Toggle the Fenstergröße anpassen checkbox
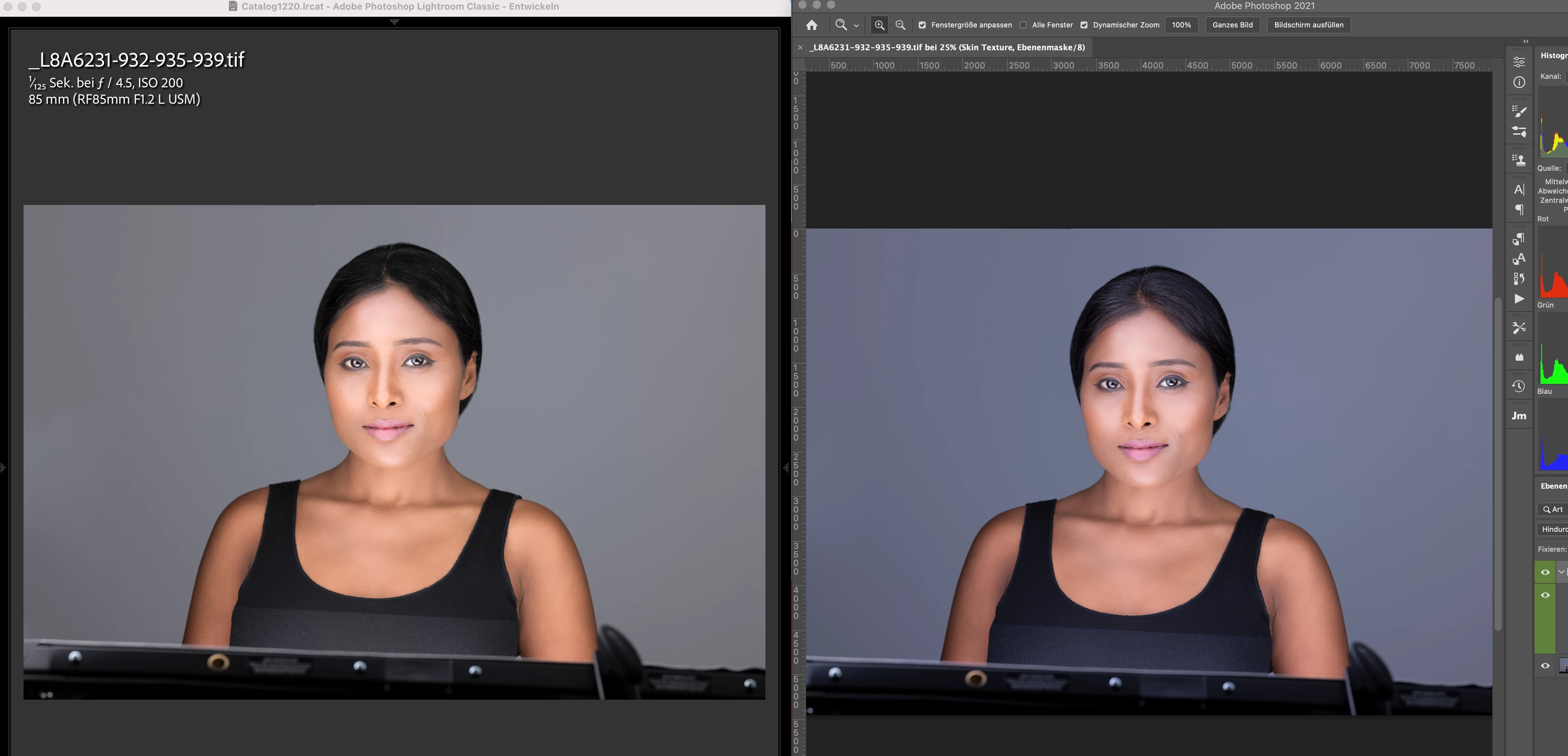Image resolution: width=1568 pixels, height=756 pixels. 922,25
